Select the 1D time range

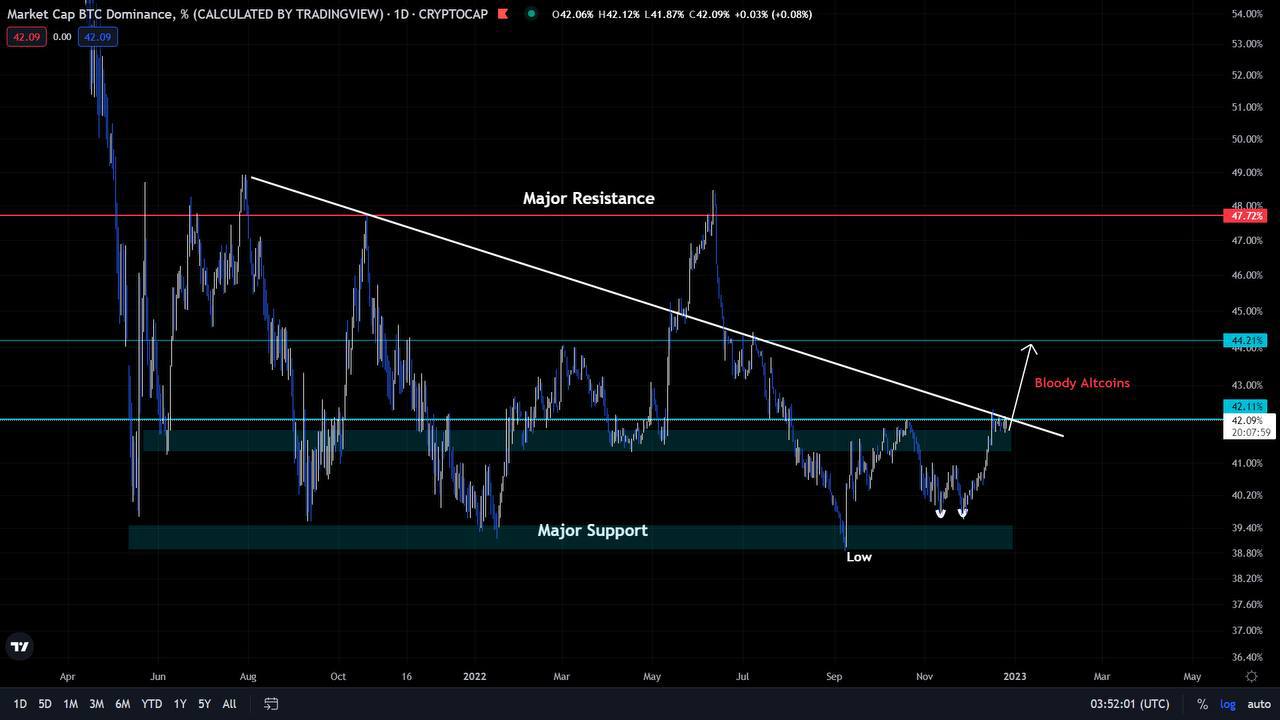coord(19,704)
